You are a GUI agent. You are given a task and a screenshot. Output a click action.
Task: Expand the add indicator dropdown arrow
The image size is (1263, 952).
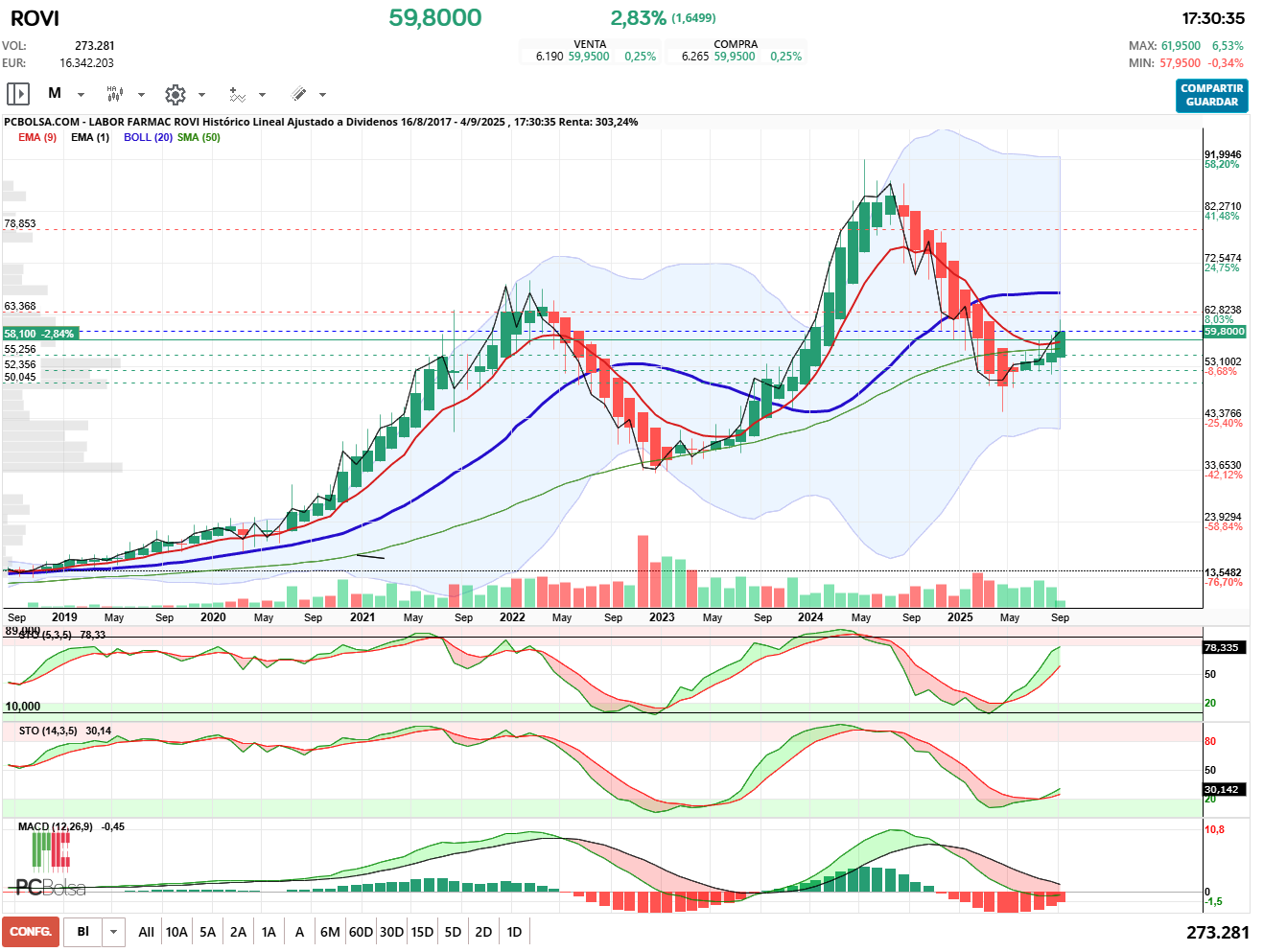pos(262,94)
